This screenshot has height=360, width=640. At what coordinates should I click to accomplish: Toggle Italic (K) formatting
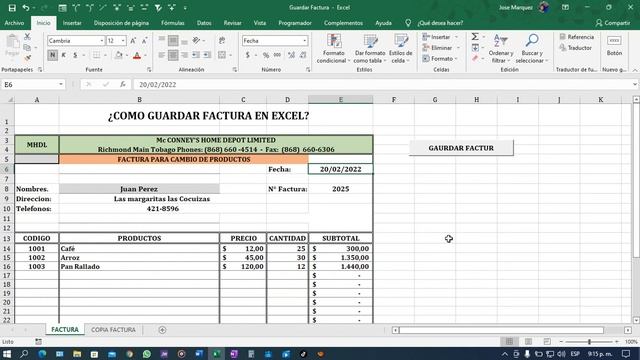pos(64,55)
